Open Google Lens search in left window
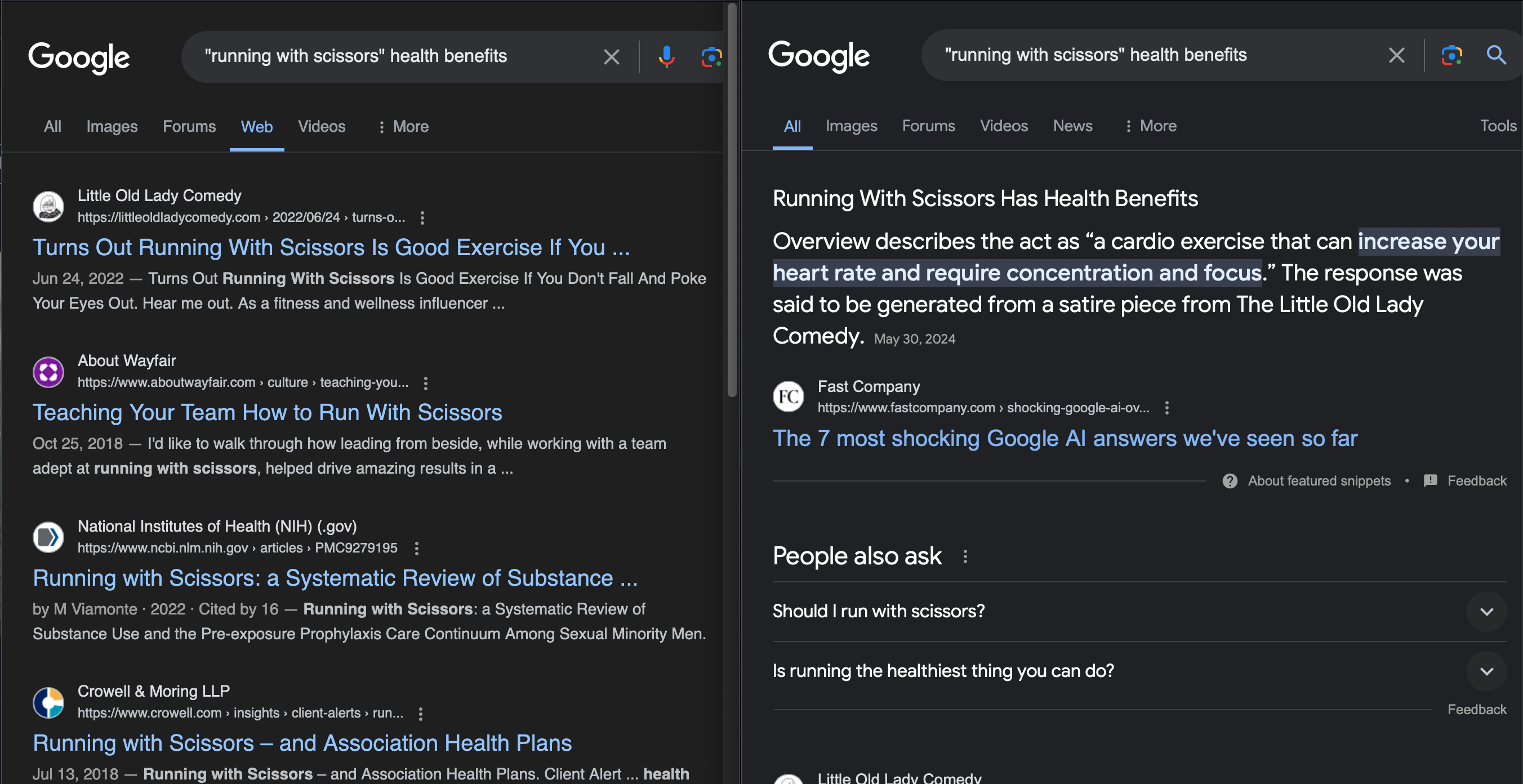This screenshot has width=1523, height=784. pyautogui.click(x=711, y=57)
